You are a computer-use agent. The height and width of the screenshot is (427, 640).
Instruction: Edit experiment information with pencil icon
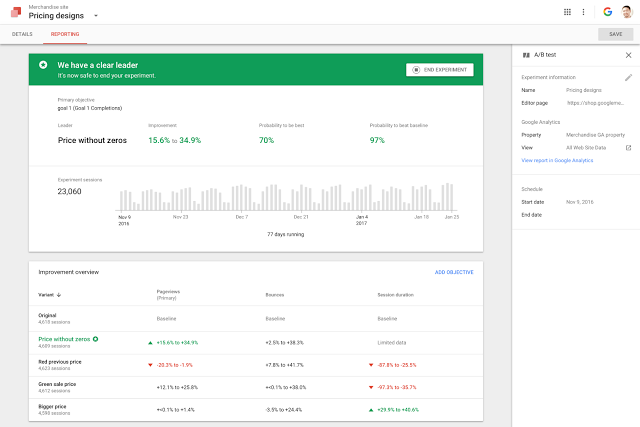[628, 76]
